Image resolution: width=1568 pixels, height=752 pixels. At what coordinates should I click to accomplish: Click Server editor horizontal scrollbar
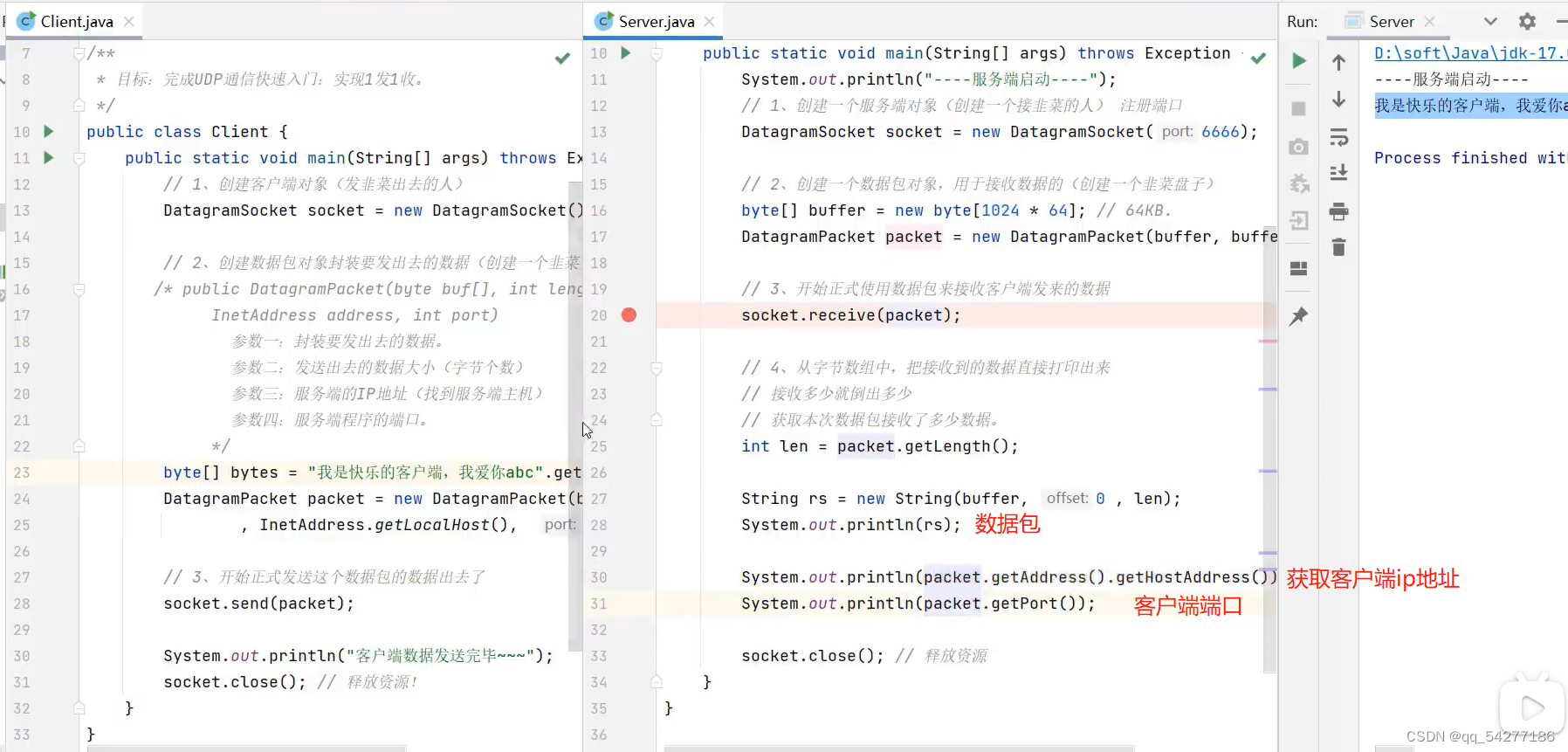[x=899, y=749]
